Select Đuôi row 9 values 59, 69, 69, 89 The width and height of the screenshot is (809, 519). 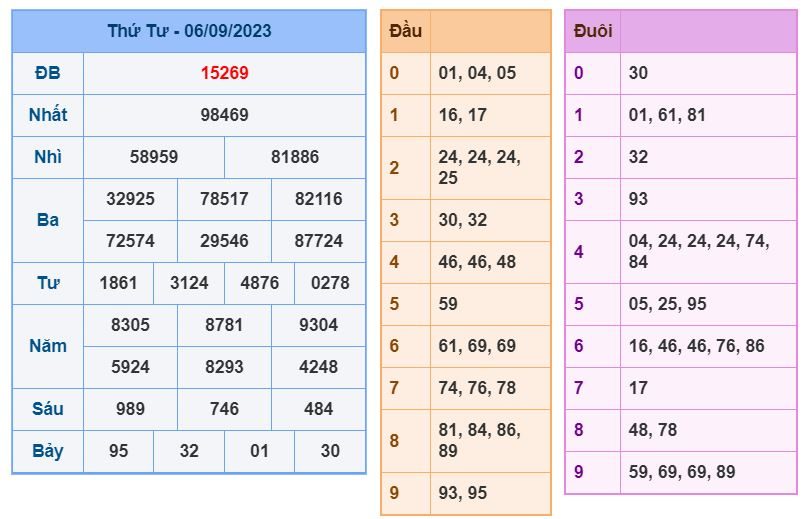(682, 472)
